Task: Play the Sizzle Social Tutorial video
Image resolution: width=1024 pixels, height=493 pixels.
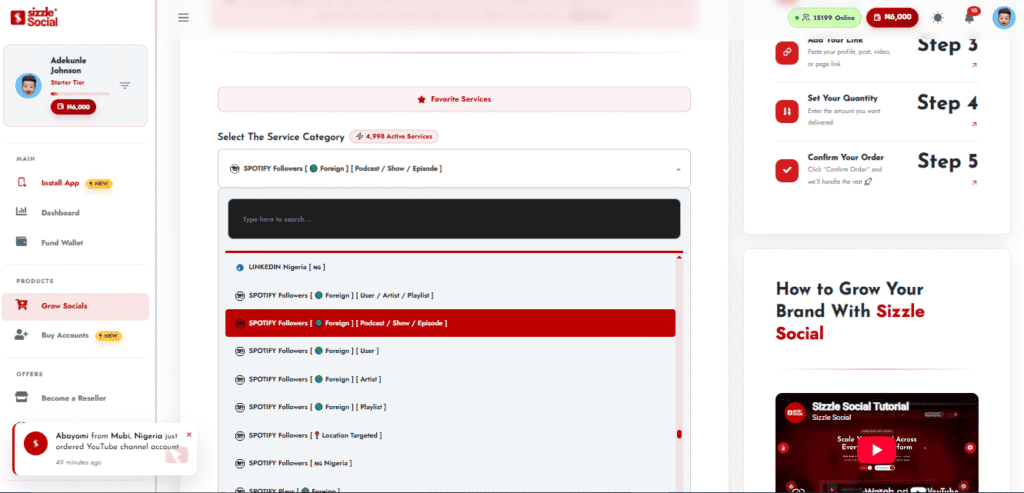Action: pyautogui.click(x=876, y=450)
